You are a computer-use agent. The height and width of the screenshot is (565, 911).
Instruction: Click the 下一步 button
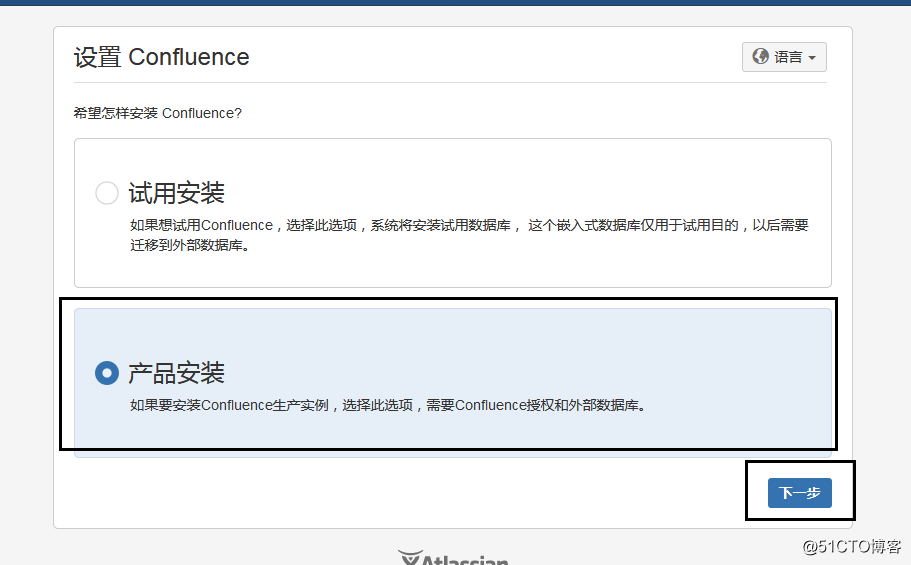coord(799,493)
